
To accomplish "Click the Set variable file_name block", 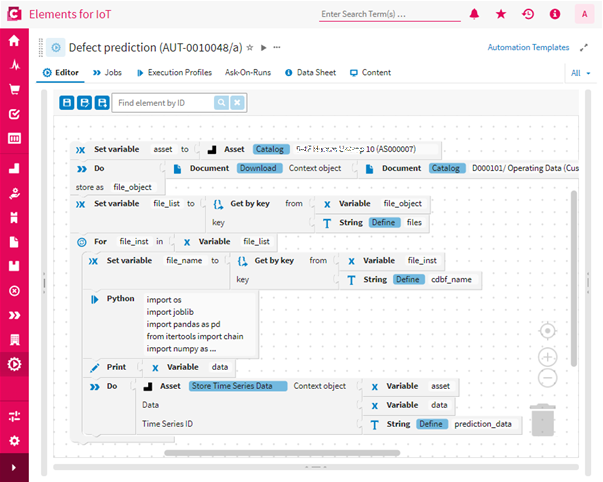I will pyautogui.click(x=129, y=260).
